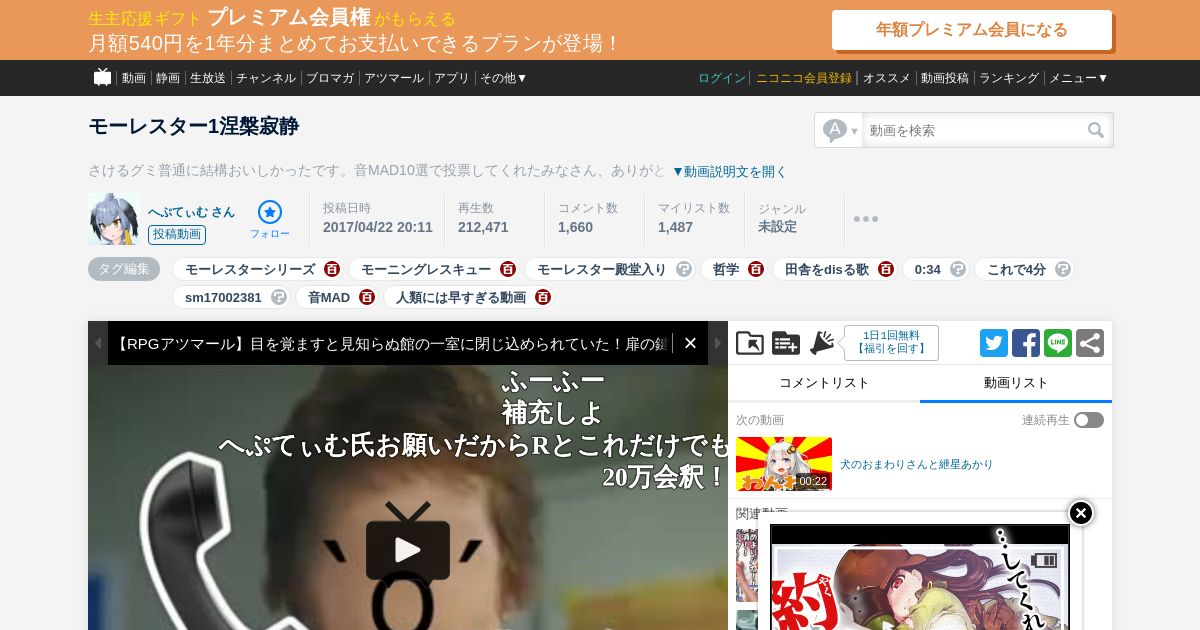Viewport: 1200px width, 630px height.
Task: Share on Facebook
Action: pos(1026,343)
